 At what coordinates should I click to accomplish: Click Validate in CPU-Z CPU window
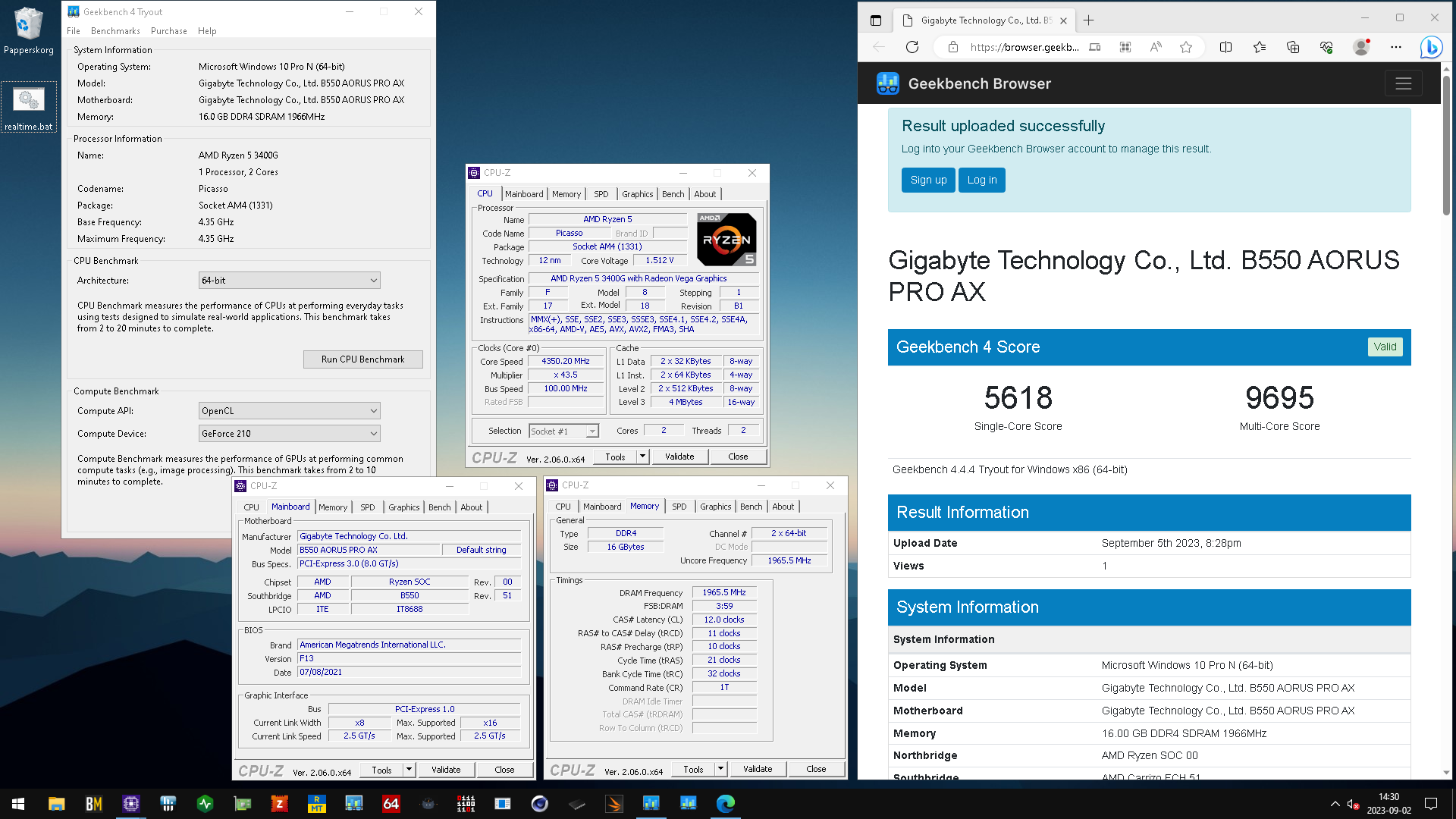679,457
